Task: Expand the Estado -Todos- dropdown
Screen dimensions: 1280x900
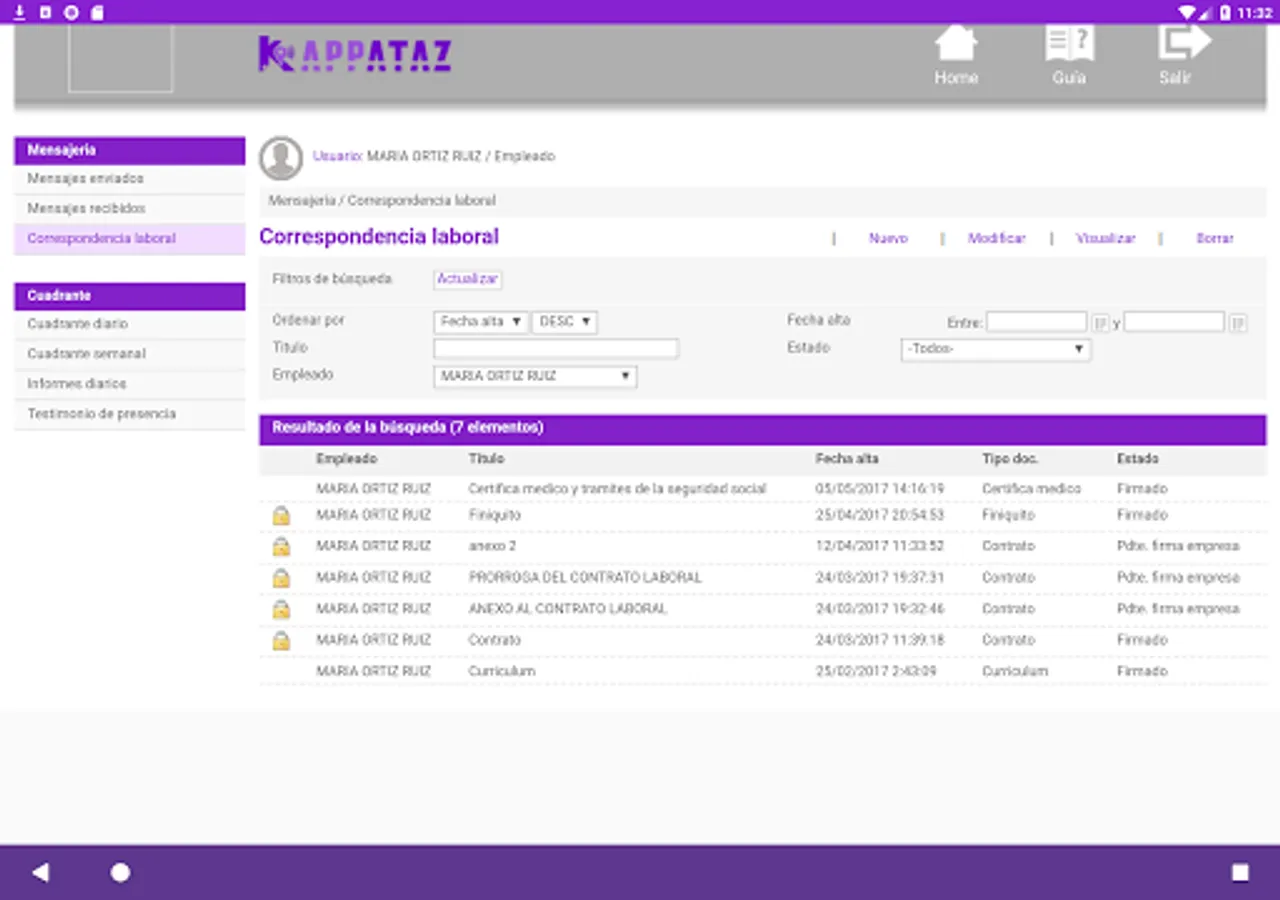Action: click(995, 349)
